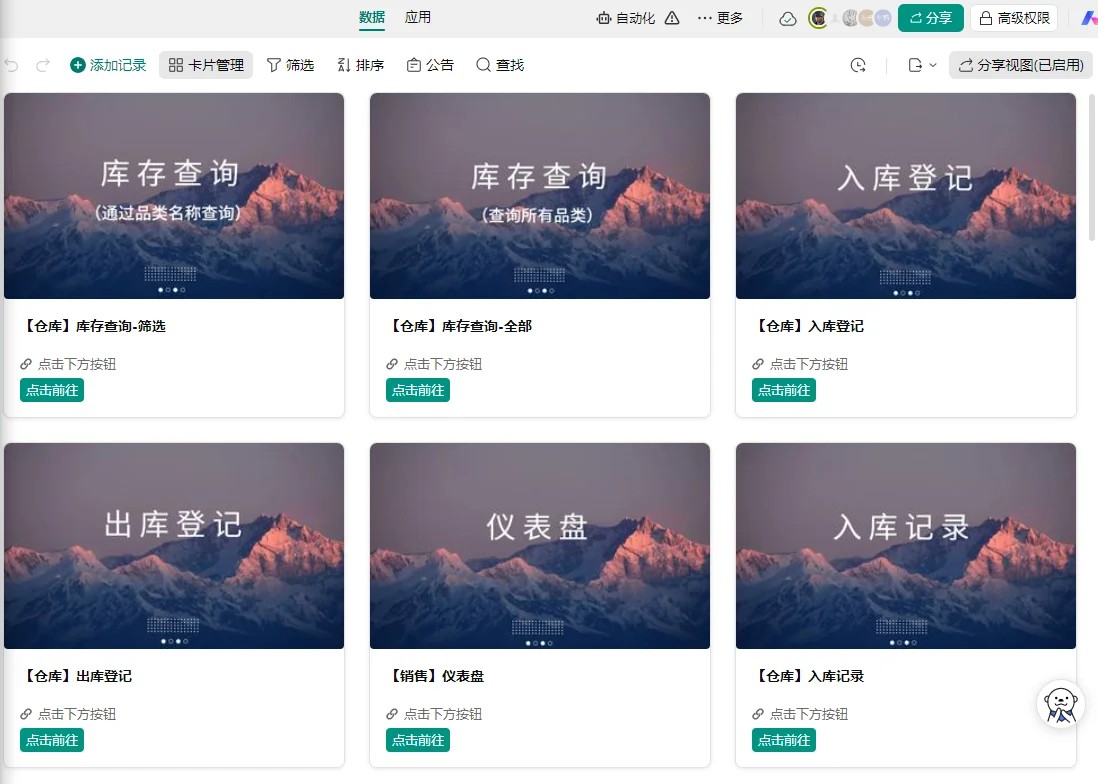Image resolution: width=1098 pixels, height=784 pixels.
Task: Click link icon on 【仓库】出库登记 card
Action: 26,714
